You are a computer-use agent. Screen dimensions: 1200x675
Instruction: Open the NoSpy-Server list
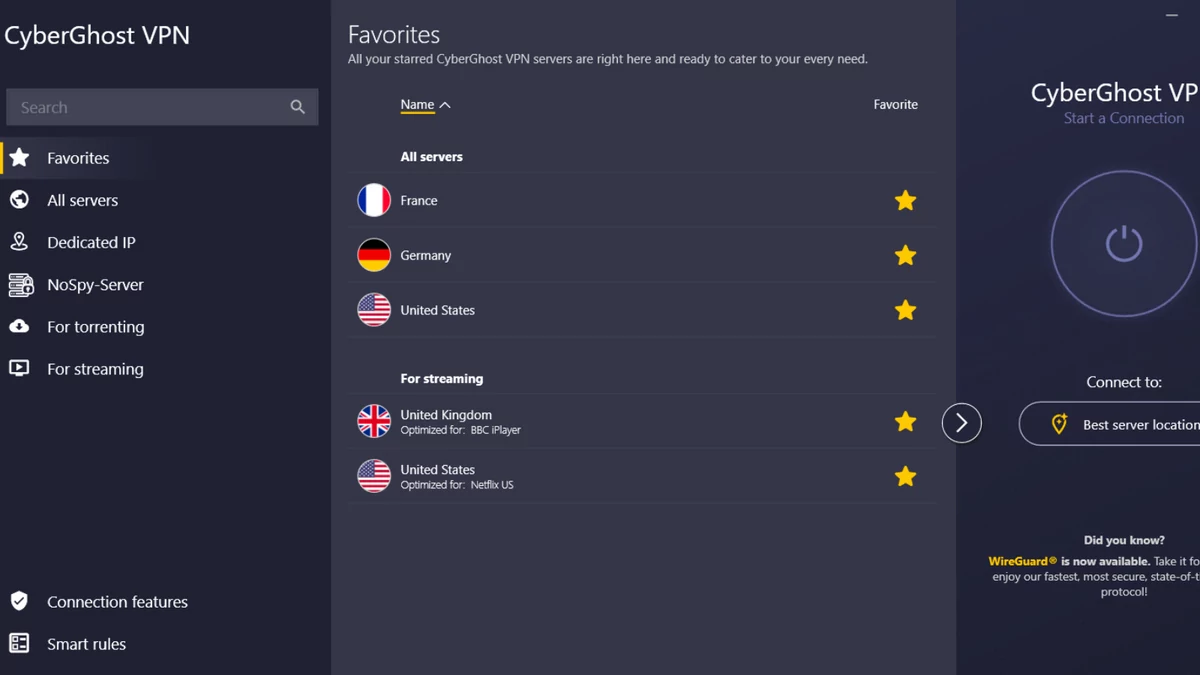point(95,285)
